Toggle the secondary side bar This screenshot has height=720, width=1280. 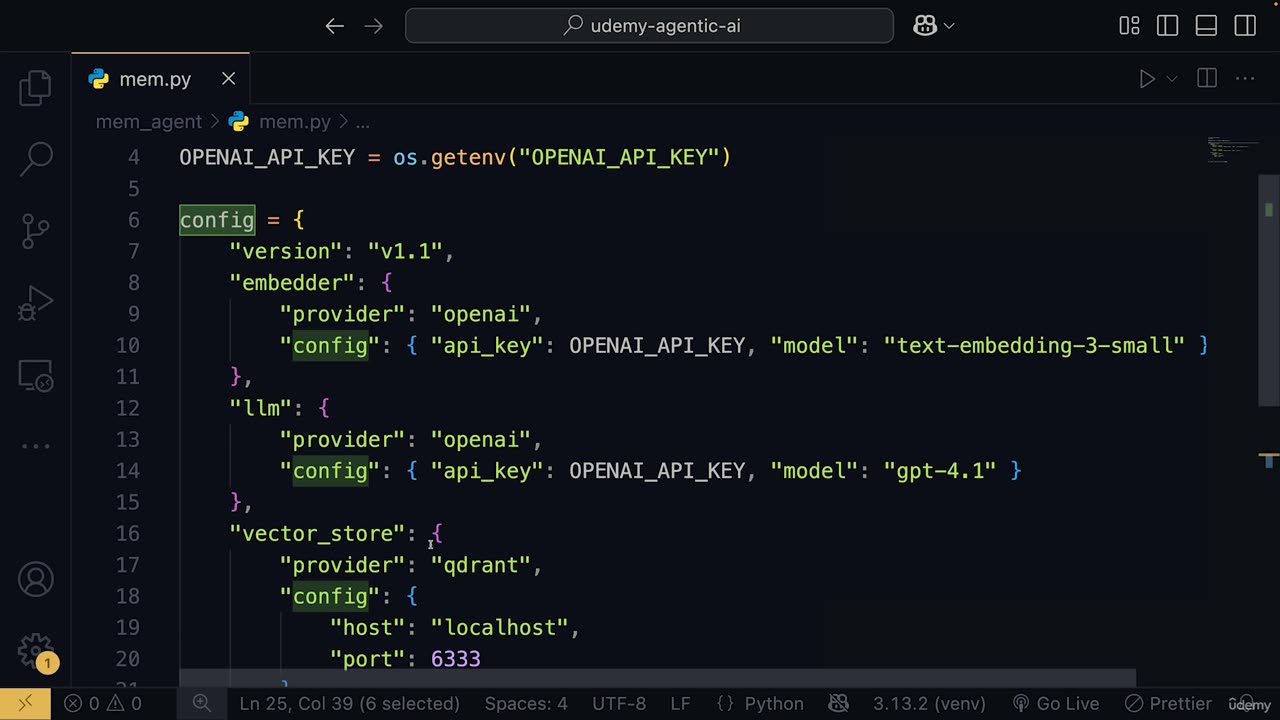tap(1245, 26)
